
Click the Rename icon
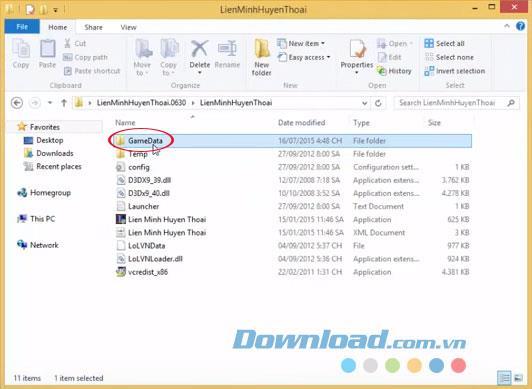click(x=227, y=54)
